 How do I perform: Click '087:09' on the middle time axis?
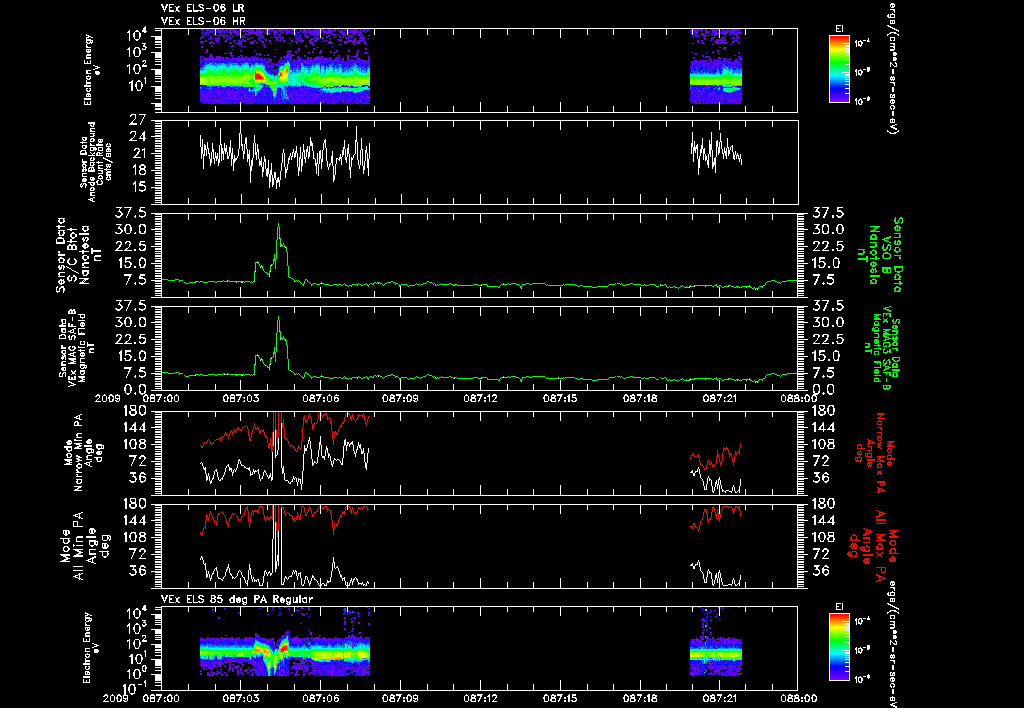(x=400, y=398)
